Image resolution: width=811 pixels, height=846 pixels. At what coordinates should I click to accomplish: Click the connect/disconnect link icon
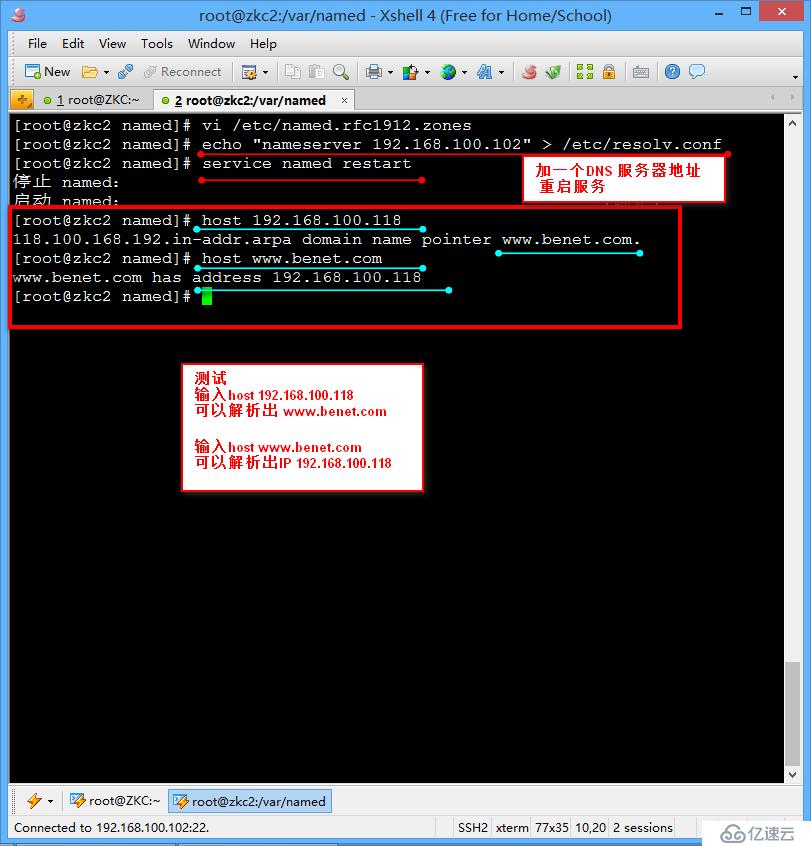pyautogui.click(x=125, y=72)
